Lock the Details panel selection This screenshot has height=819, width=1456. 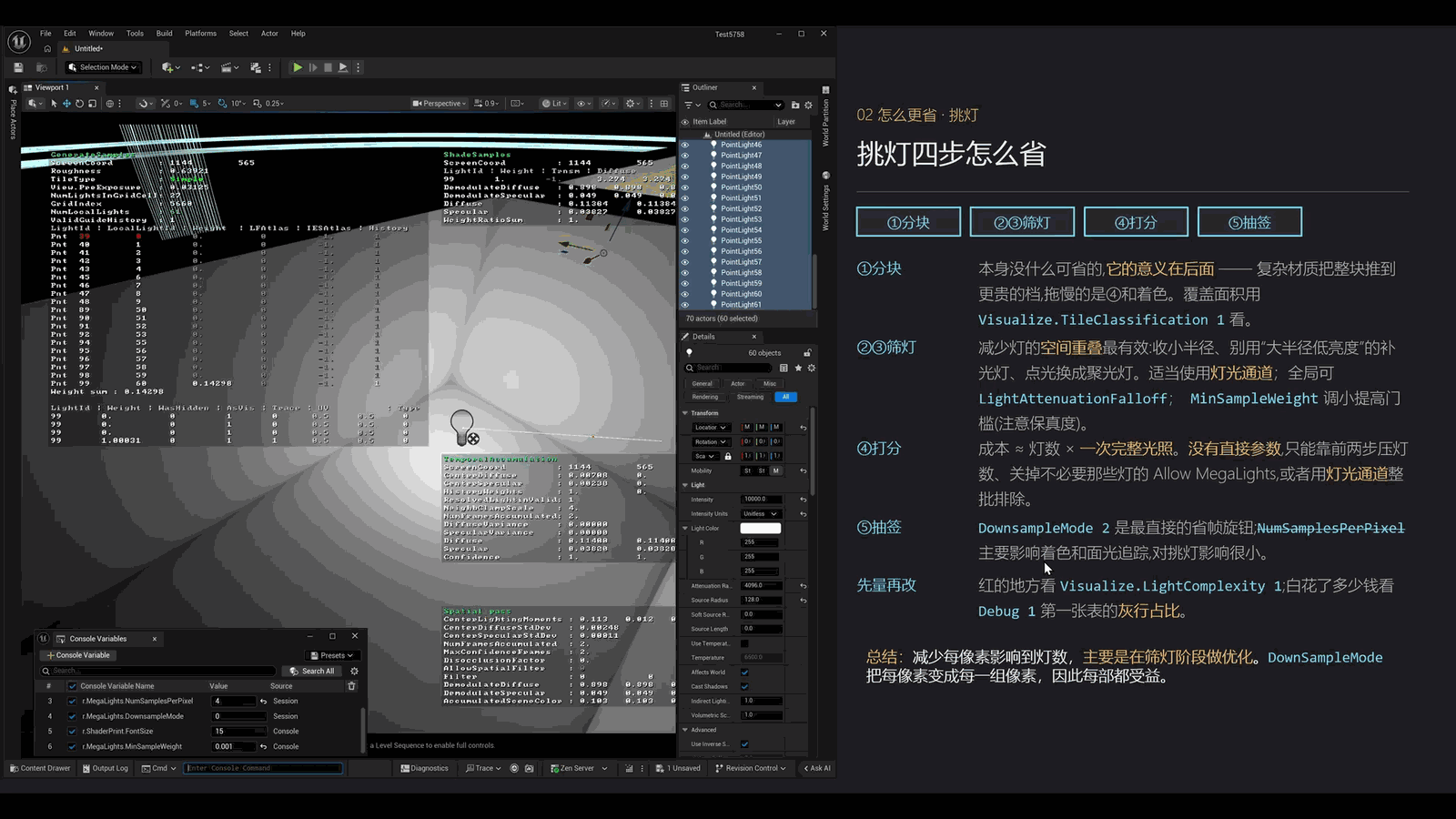point(807,353)
